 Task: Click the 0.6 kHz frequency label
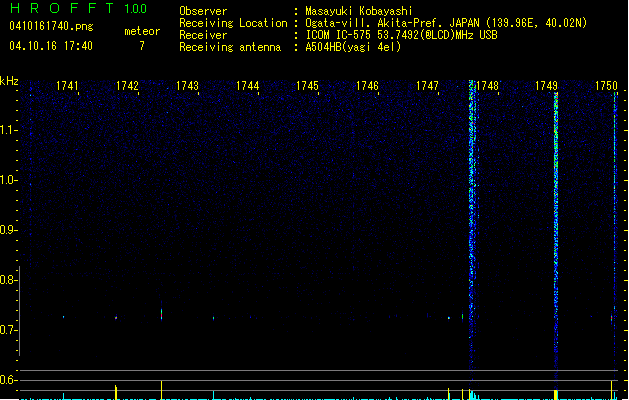pos(8,380)
